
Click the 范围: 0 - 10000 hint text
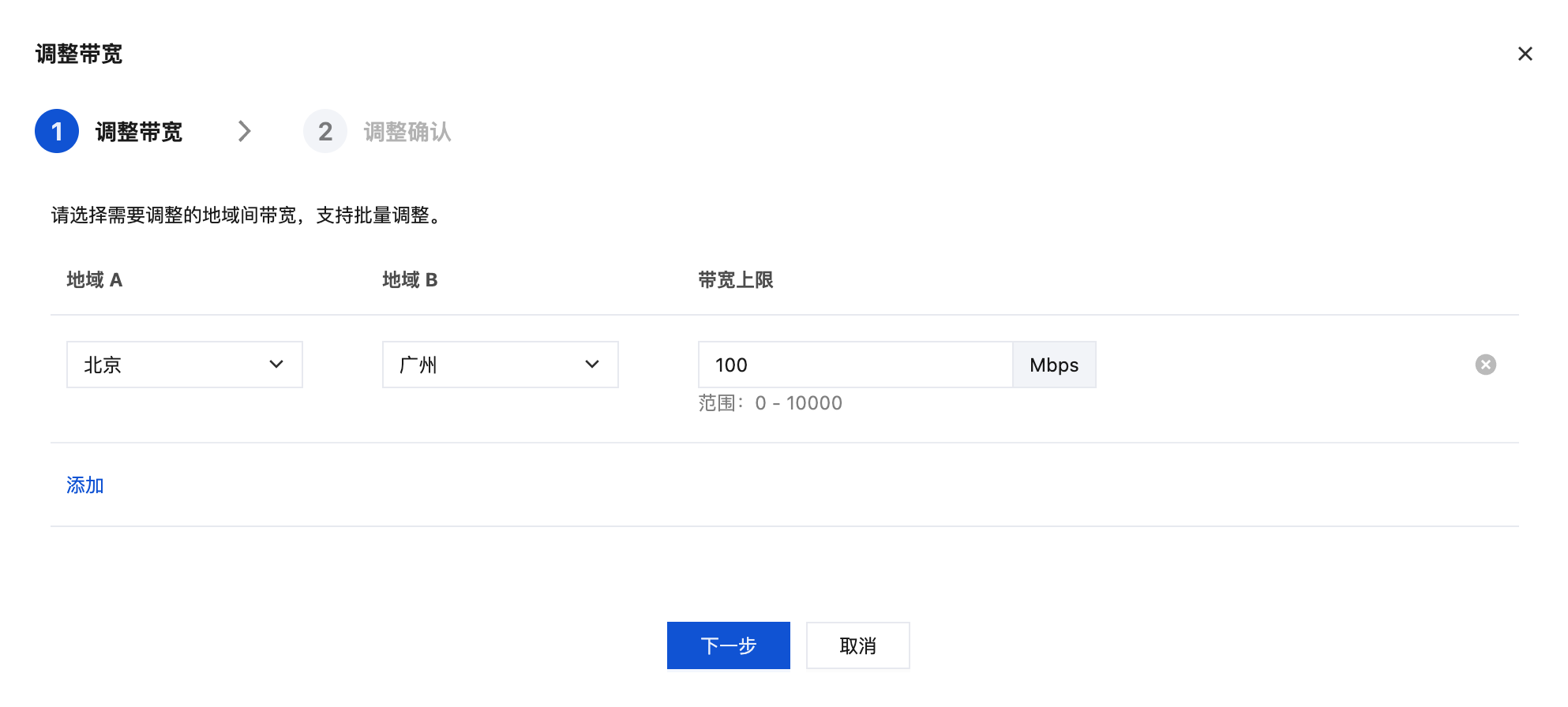tap(770, 403)
